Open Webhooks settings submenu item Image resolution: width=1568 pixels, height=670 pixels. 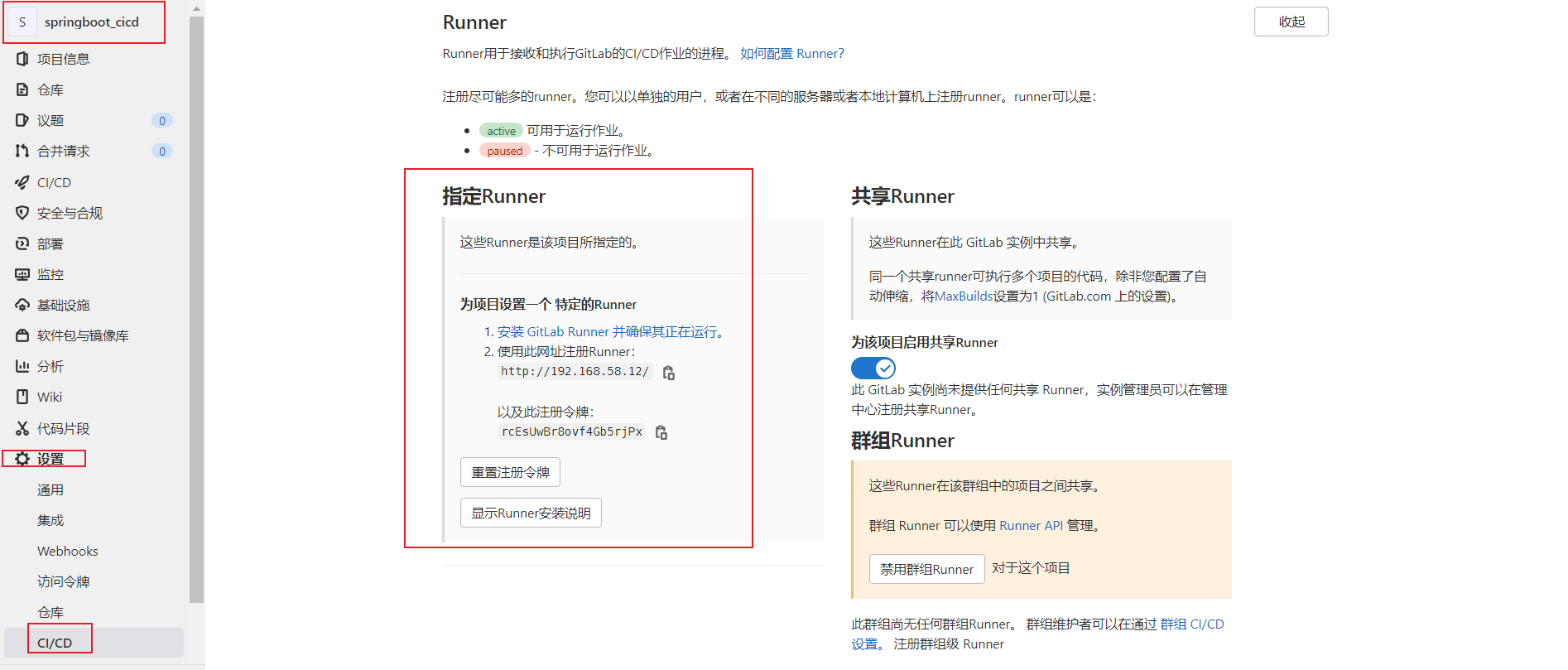pos(68,551)
